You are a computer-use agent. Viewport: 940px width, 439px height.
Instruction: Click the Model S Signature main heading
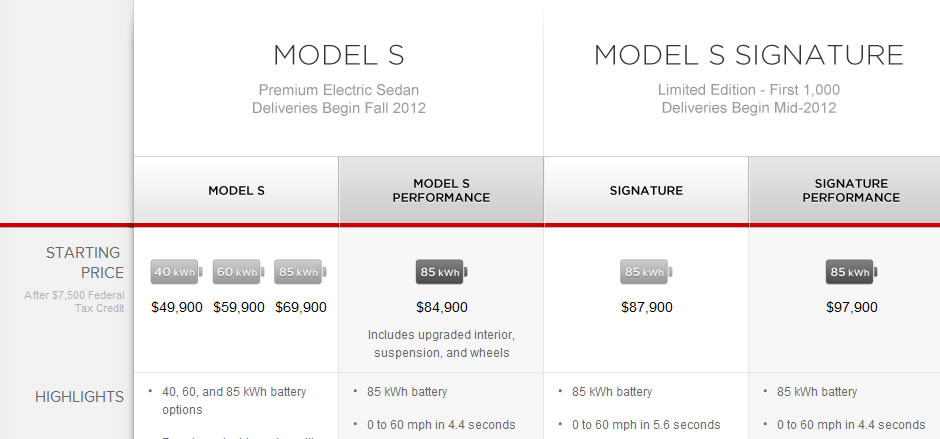tap(749, 55)
